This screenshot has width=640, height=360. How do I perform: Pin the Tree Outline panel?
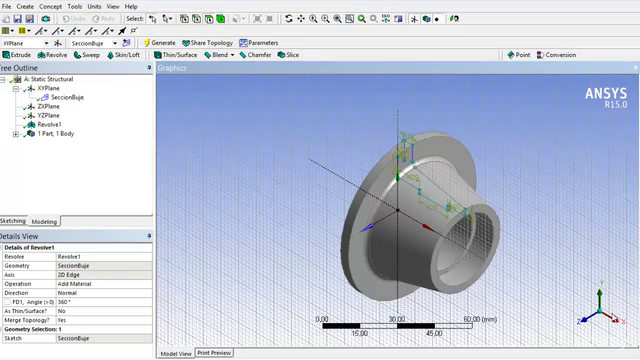click(149, 68)
